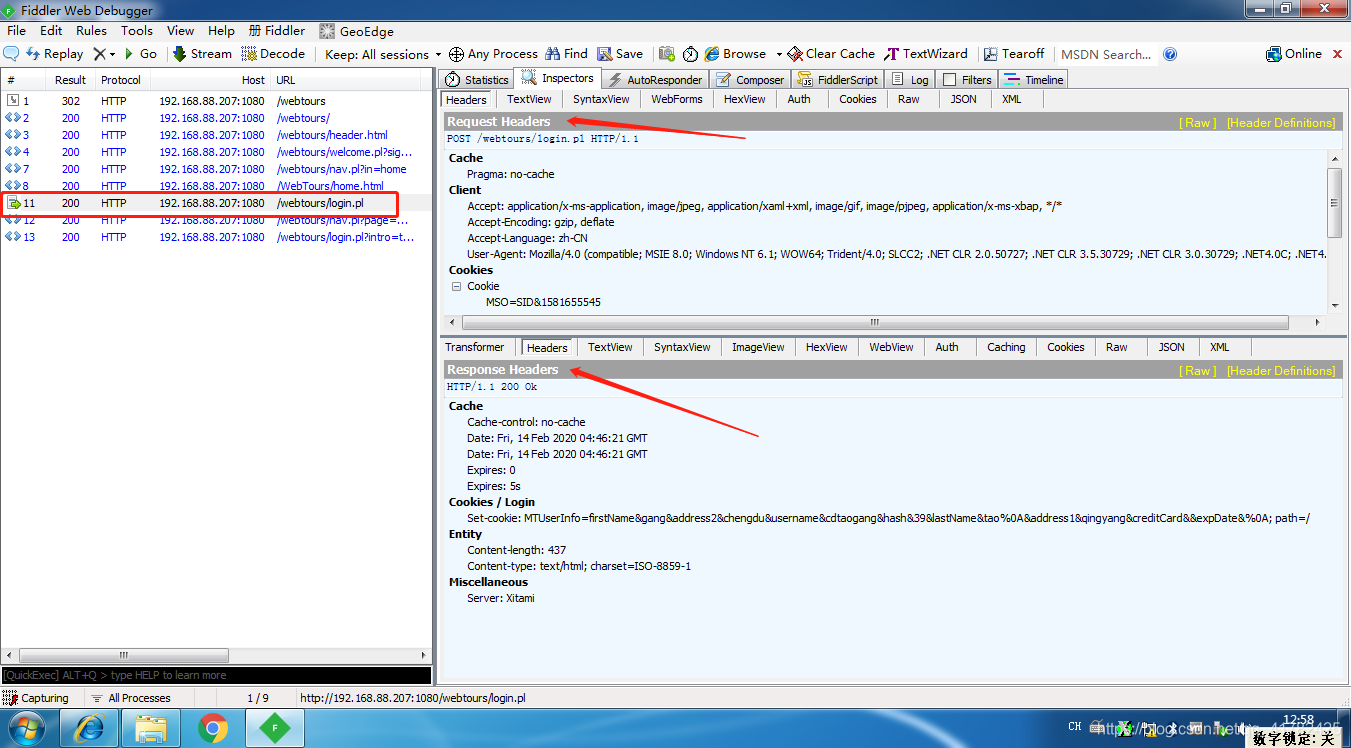Click the Save toolbar button
The image size is (1351, 748).
[620, 54]
